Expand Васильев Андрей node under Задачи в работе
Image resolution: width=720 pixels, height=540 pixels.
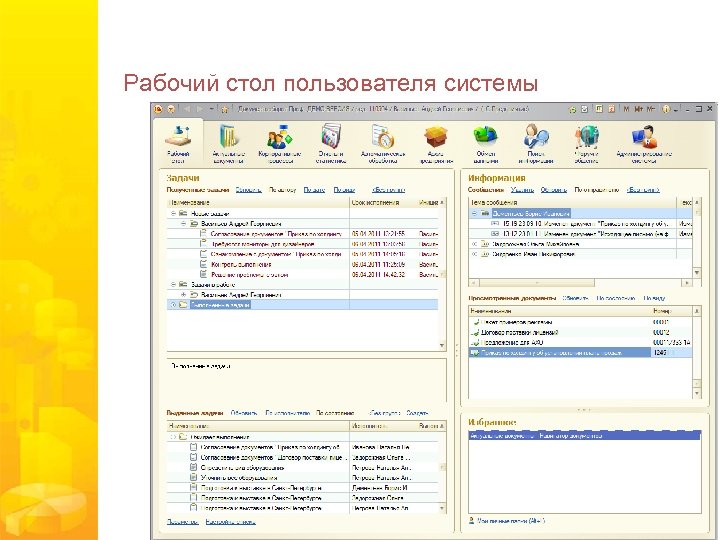[x=184, y=295]
